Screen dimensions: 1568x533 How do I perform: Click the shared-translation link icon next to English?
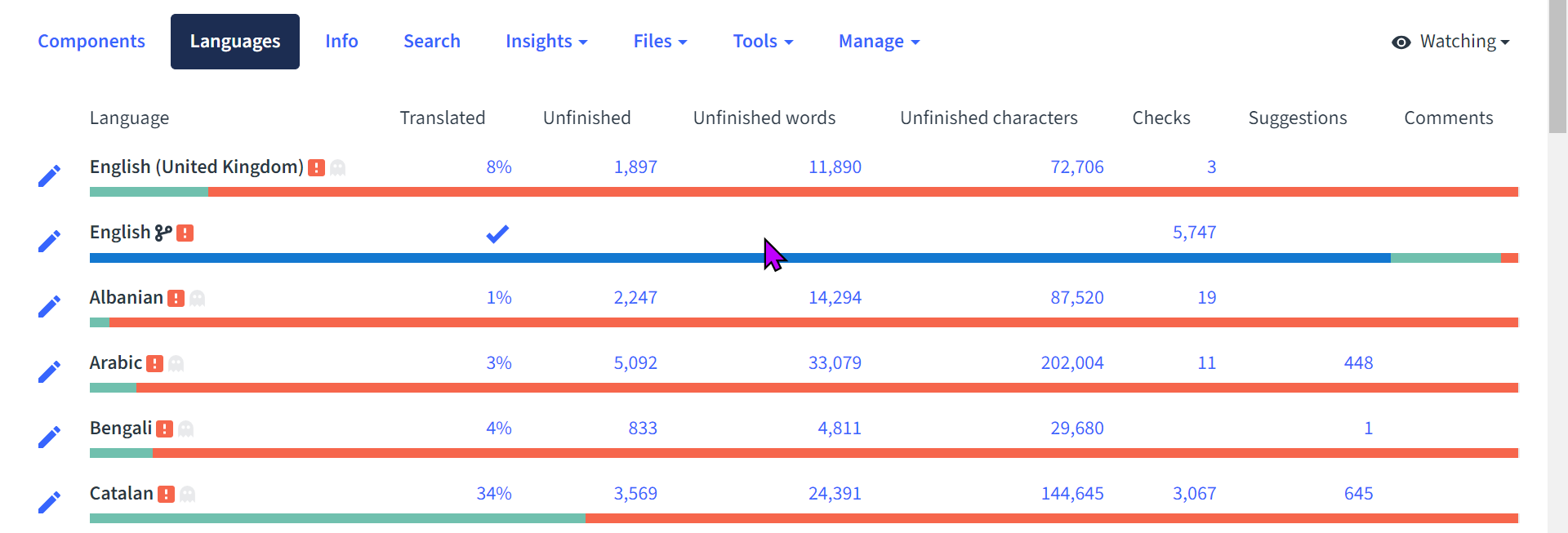[x=163, y=232]
